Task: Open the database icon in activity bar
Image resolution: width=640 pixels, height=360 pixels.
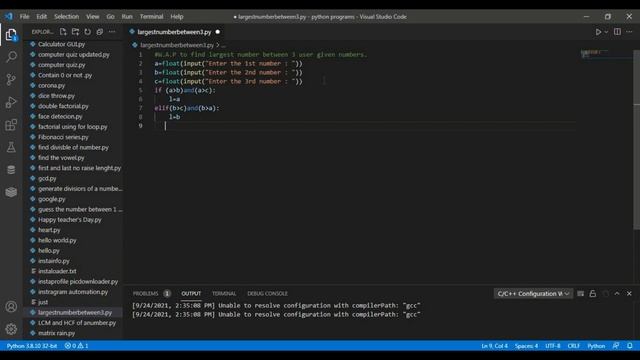Action: point(11,169)
